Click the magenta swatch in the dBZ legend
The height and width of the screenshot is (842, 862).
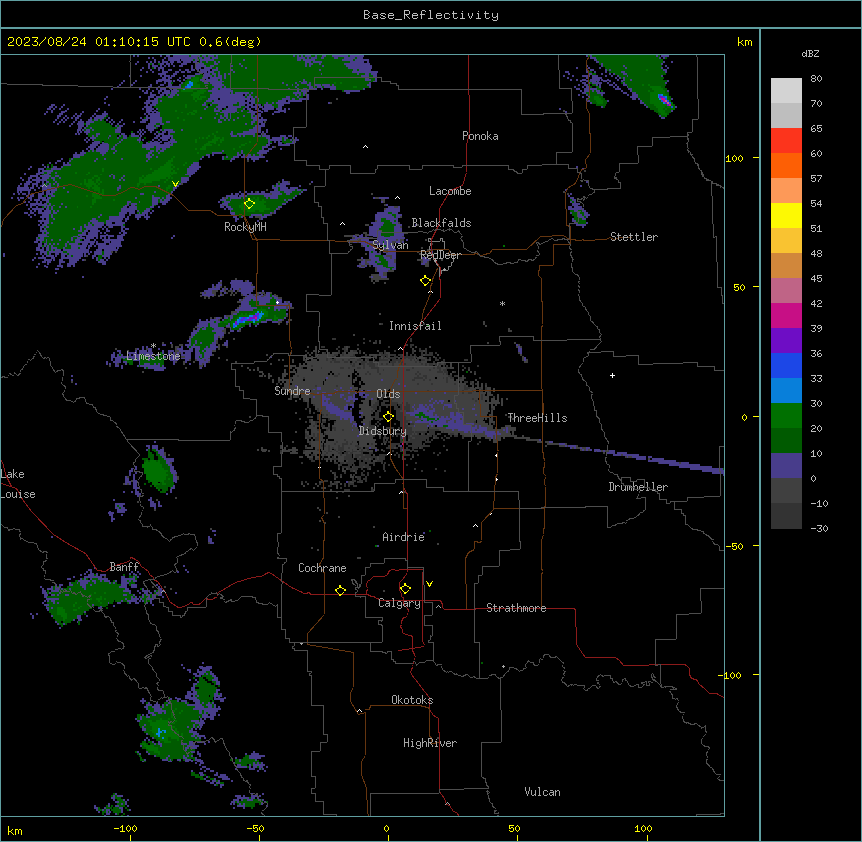[786, 315]
